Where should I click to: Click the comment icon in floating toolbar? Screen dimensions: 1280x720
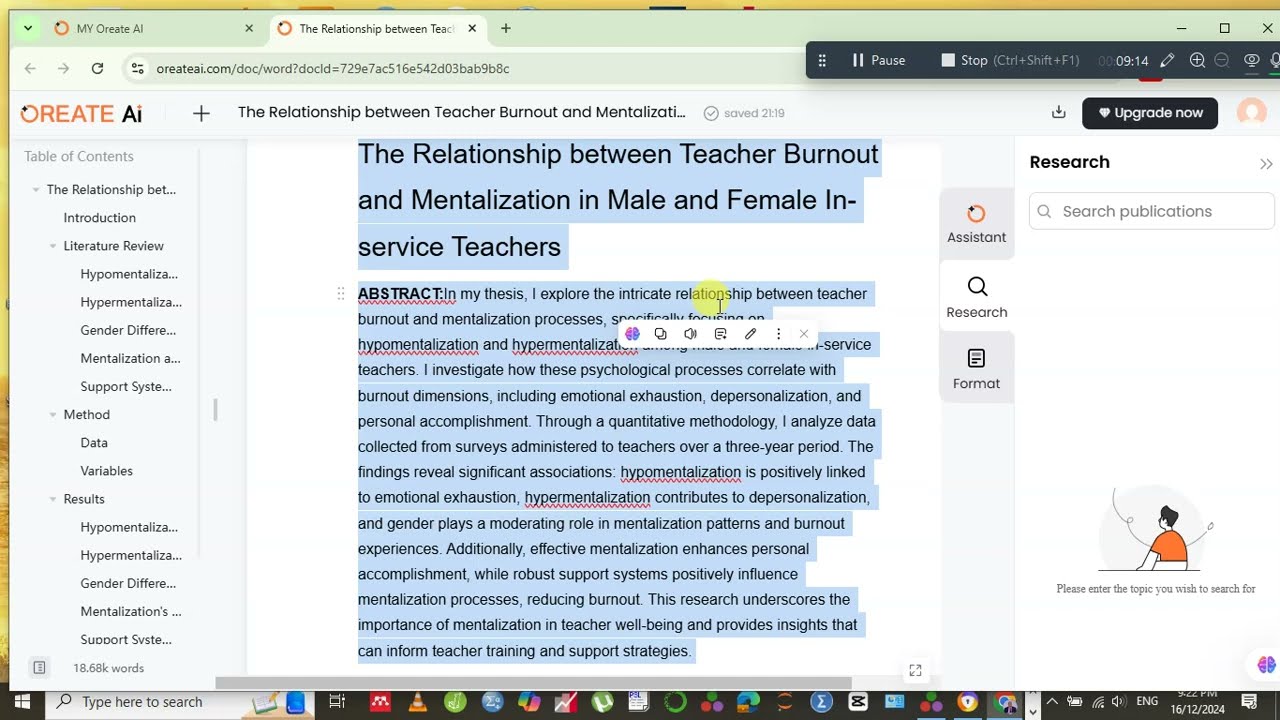[x=720, y=334]
